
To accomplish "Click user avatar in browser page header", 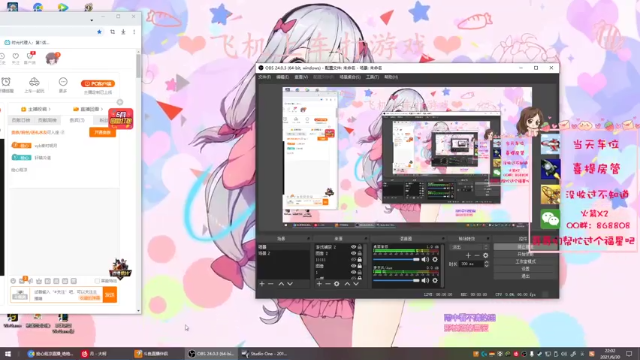I will click(52, 58).
